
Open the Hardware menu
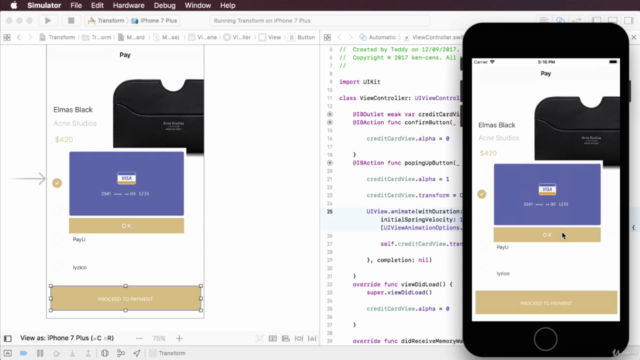click(129, 5)
